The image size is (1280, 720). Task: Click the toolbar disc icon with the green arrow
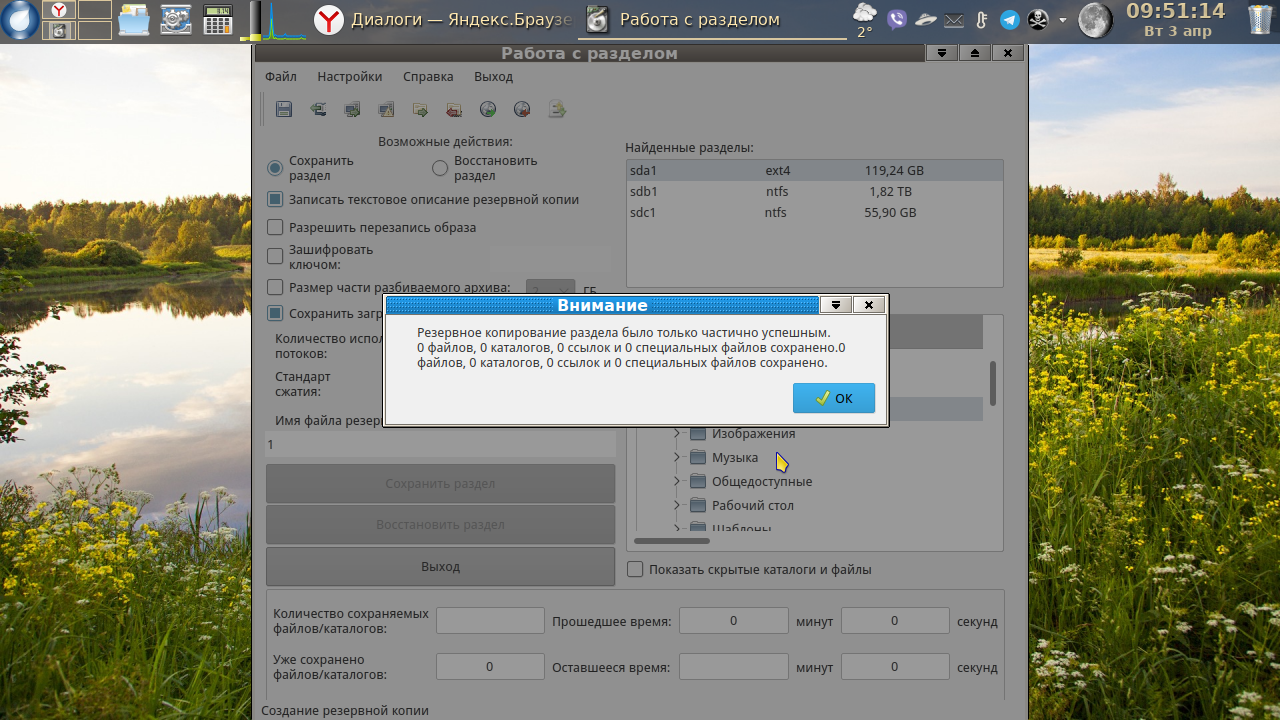coord(488,109)
